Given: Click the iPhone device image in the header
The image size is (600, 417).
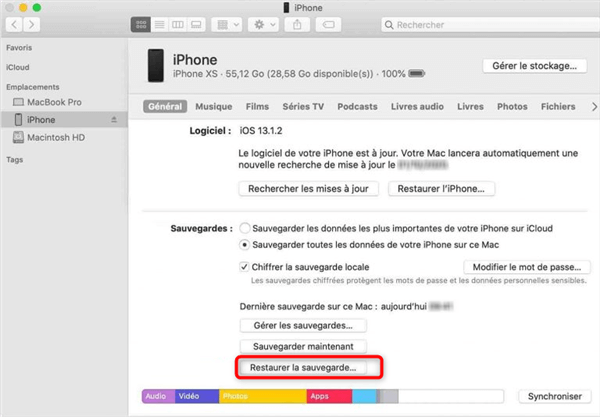Looking at the screenshot, I should point(156,65).
